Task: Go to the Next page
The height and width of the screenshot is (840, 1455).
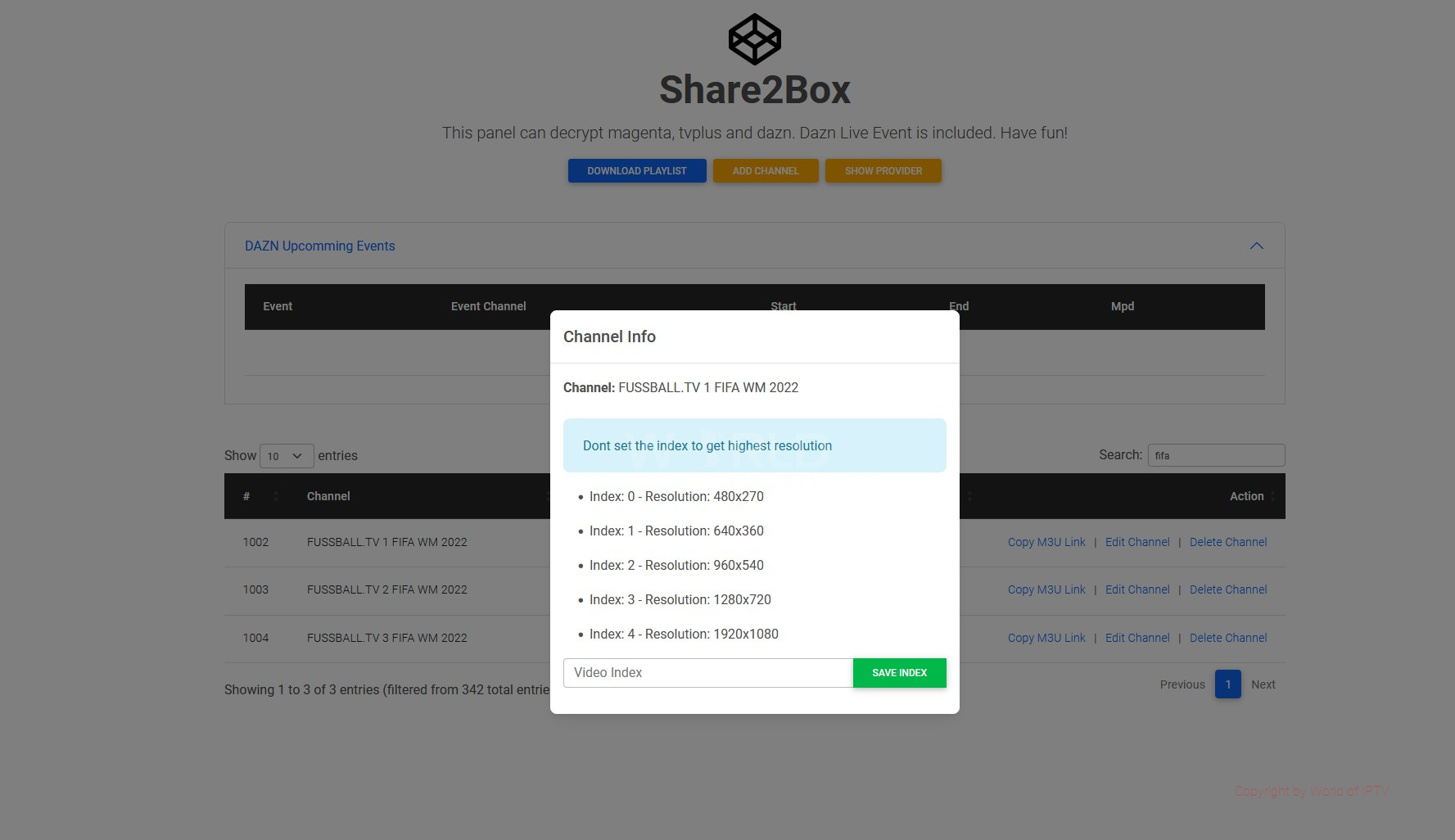Action: [x=1263, y=684]
